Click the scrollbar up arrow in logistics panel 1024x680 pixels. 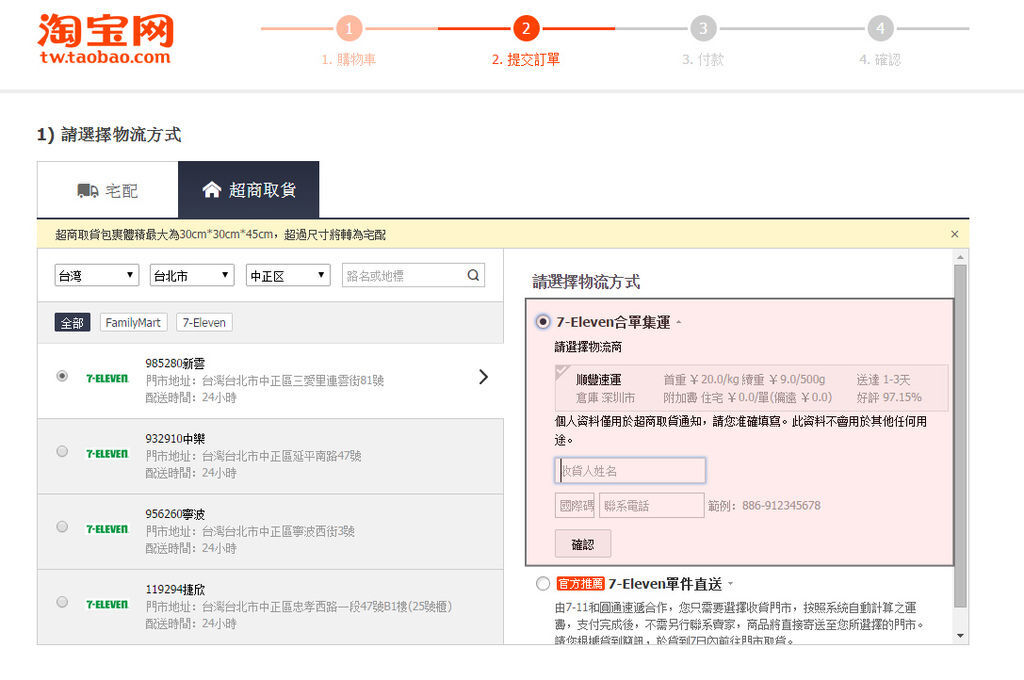pyautogui.click(x=960, y=257)
